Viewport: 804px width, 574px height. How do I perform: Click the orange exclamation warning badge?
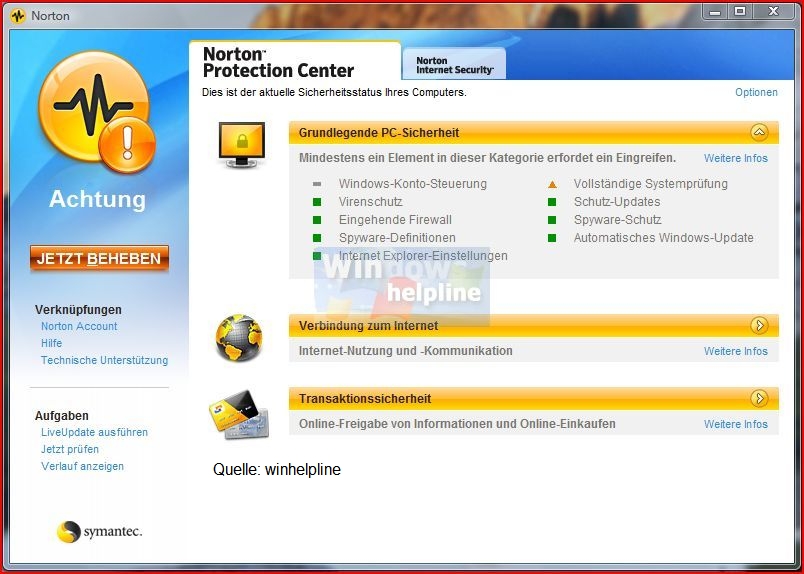pos(127,145)
